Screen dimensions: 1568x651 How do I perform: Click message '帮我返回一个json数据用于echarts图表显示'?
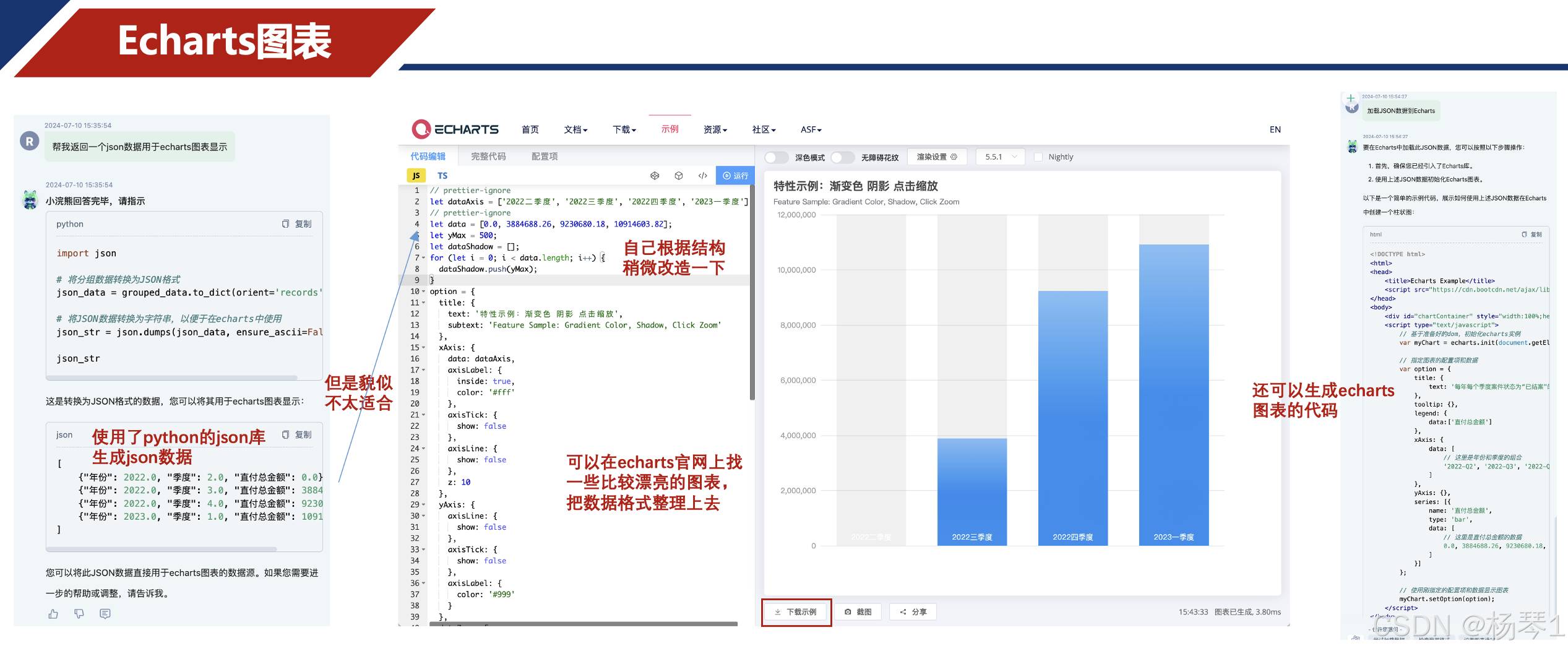pyautogui.click(x=140, y=147)
